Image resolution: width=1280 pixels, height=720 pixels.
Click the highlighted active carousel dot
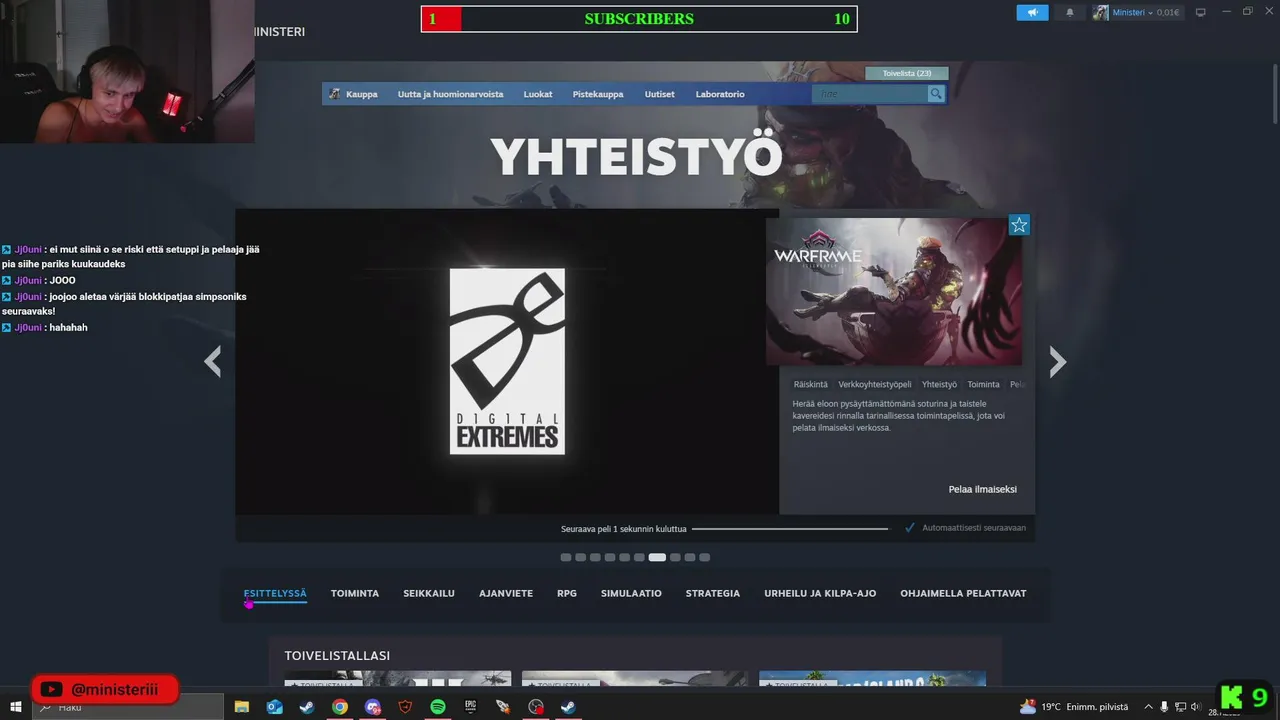click(657, 558)
